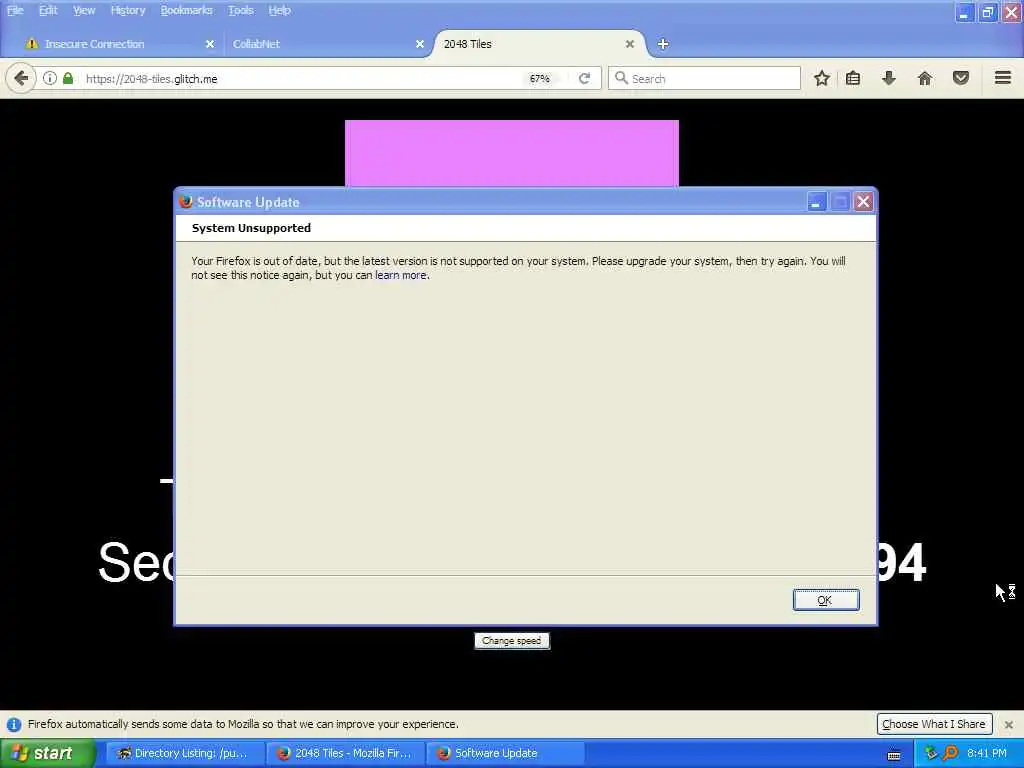Open the Help menu

[x=280, y=10]
